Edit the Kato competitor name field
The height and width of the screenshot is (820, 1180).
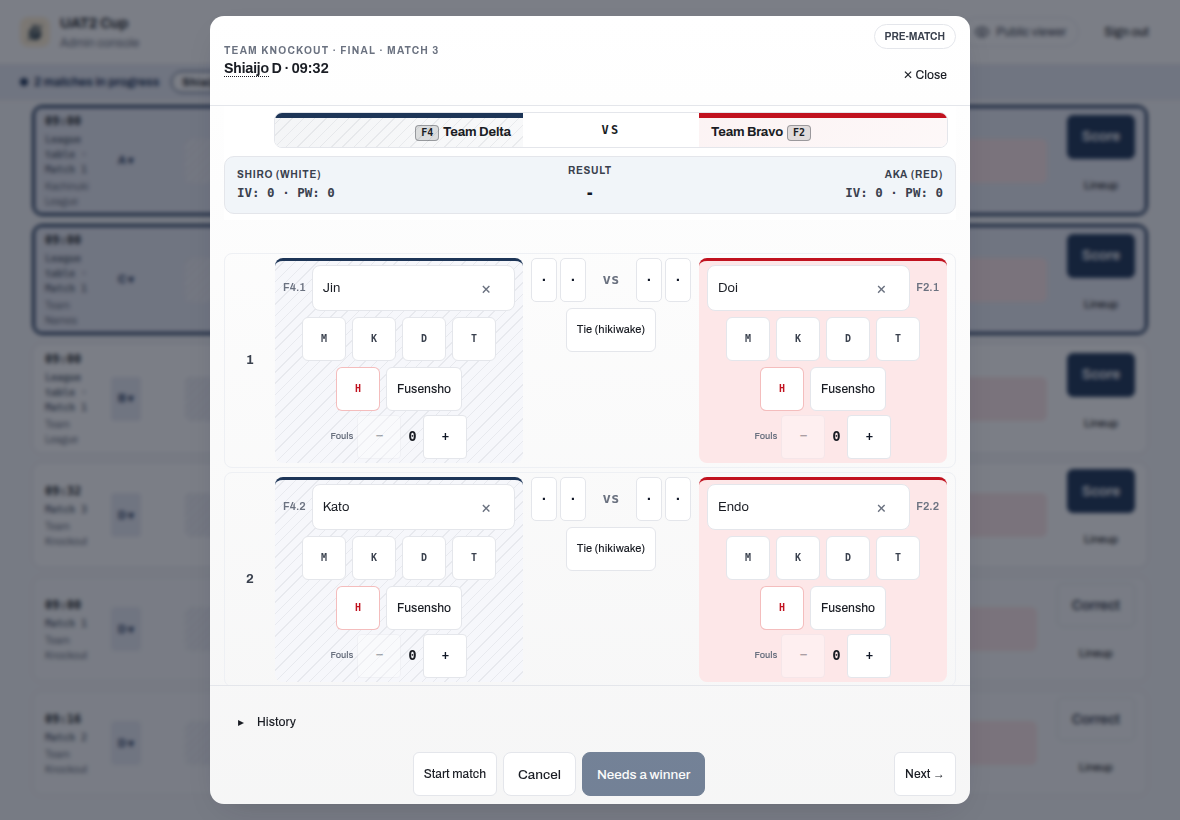pyautogui.click(x=413, y=507)
